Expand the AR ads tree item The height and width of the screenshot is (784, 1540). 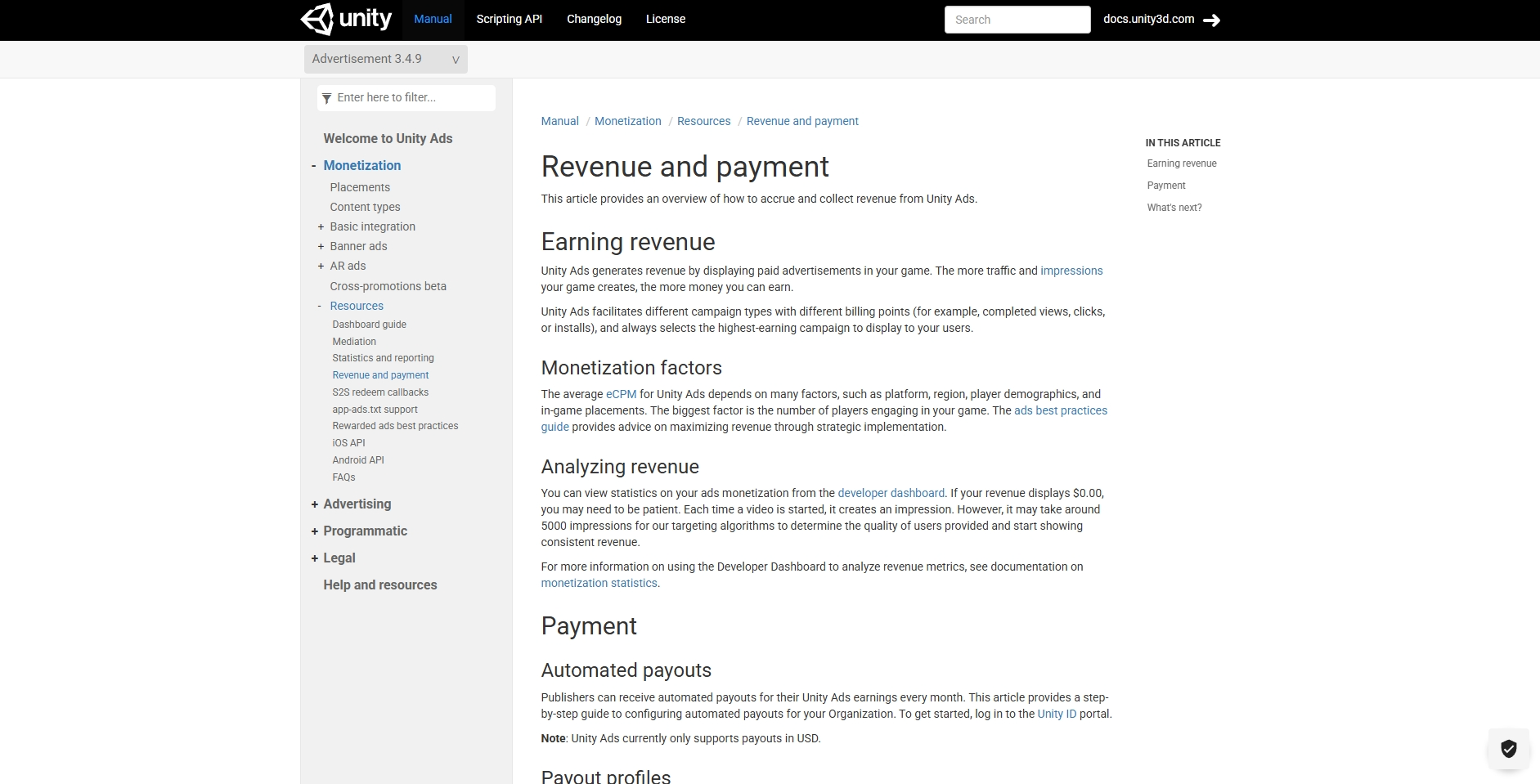pos(321,267)
